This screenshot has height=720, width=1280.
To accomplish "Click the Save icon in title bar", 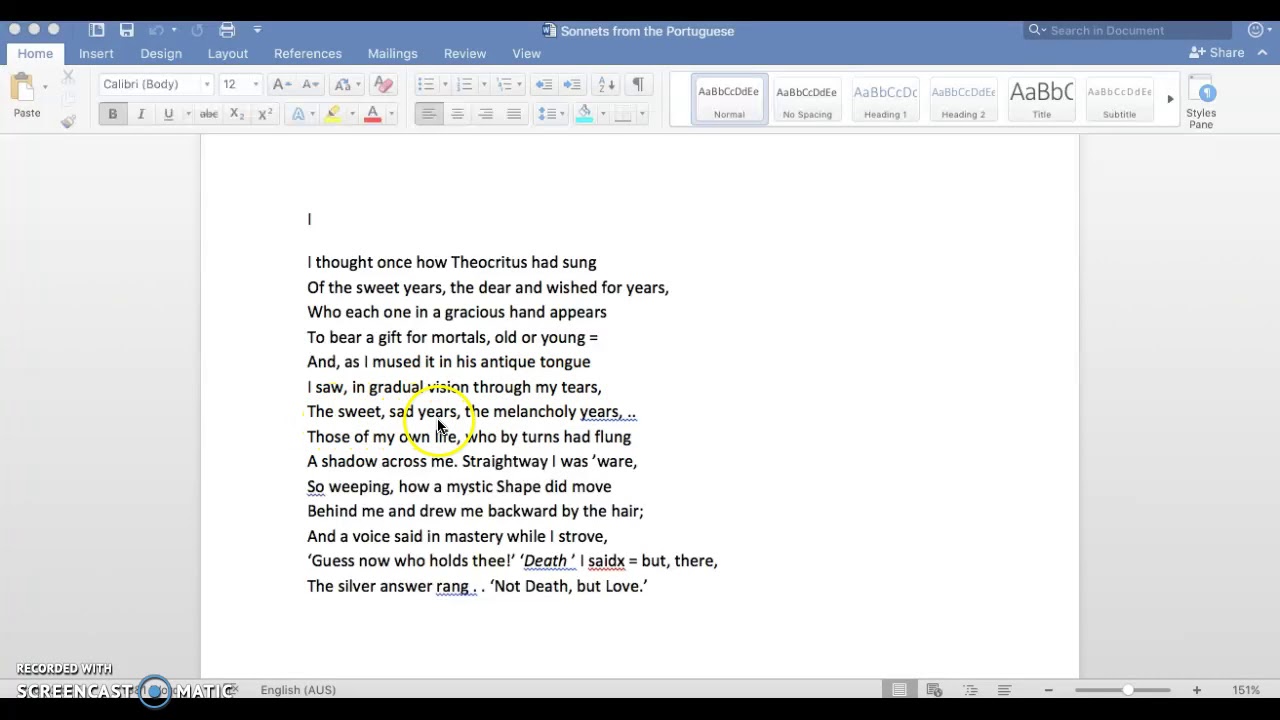I will click(126, 30).
